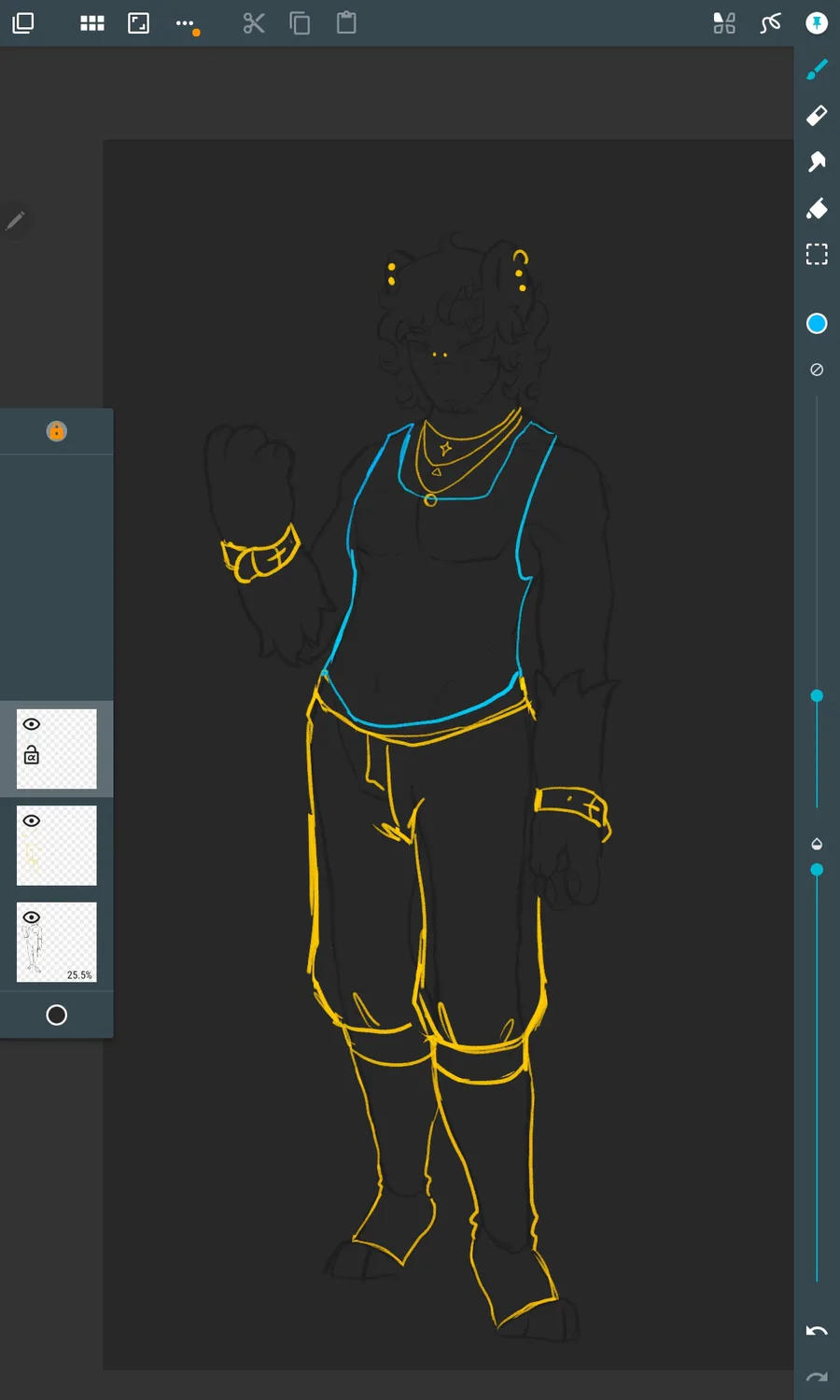The height and width of the screenshot is (1400, 840).
Task: Hide the top selected layer via eye icon
Action: [32, 724]
